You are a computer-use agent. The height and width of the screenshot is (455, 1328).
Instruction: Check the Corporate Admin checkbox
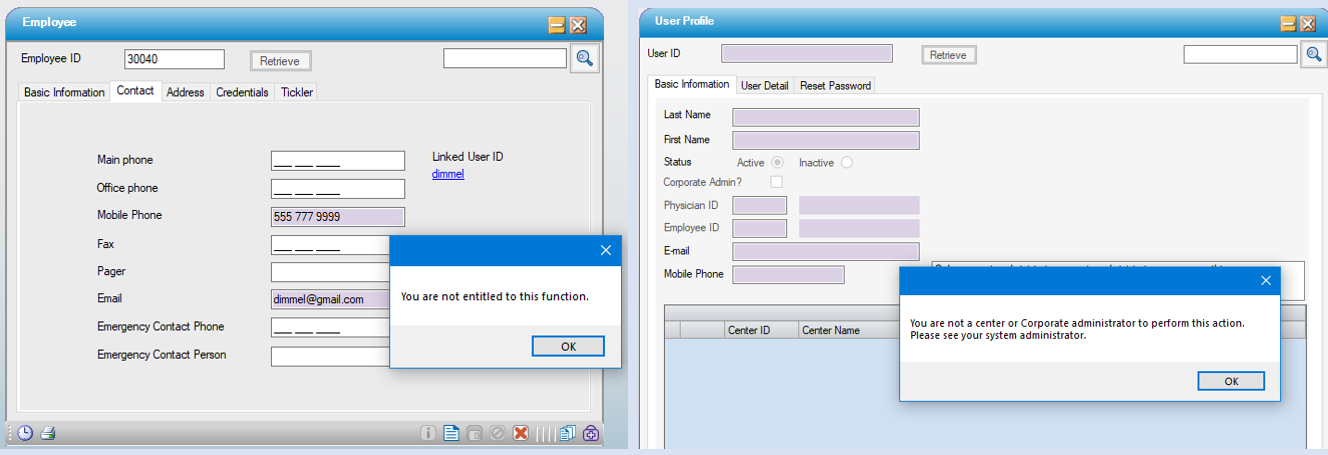(x=776, y=182)
